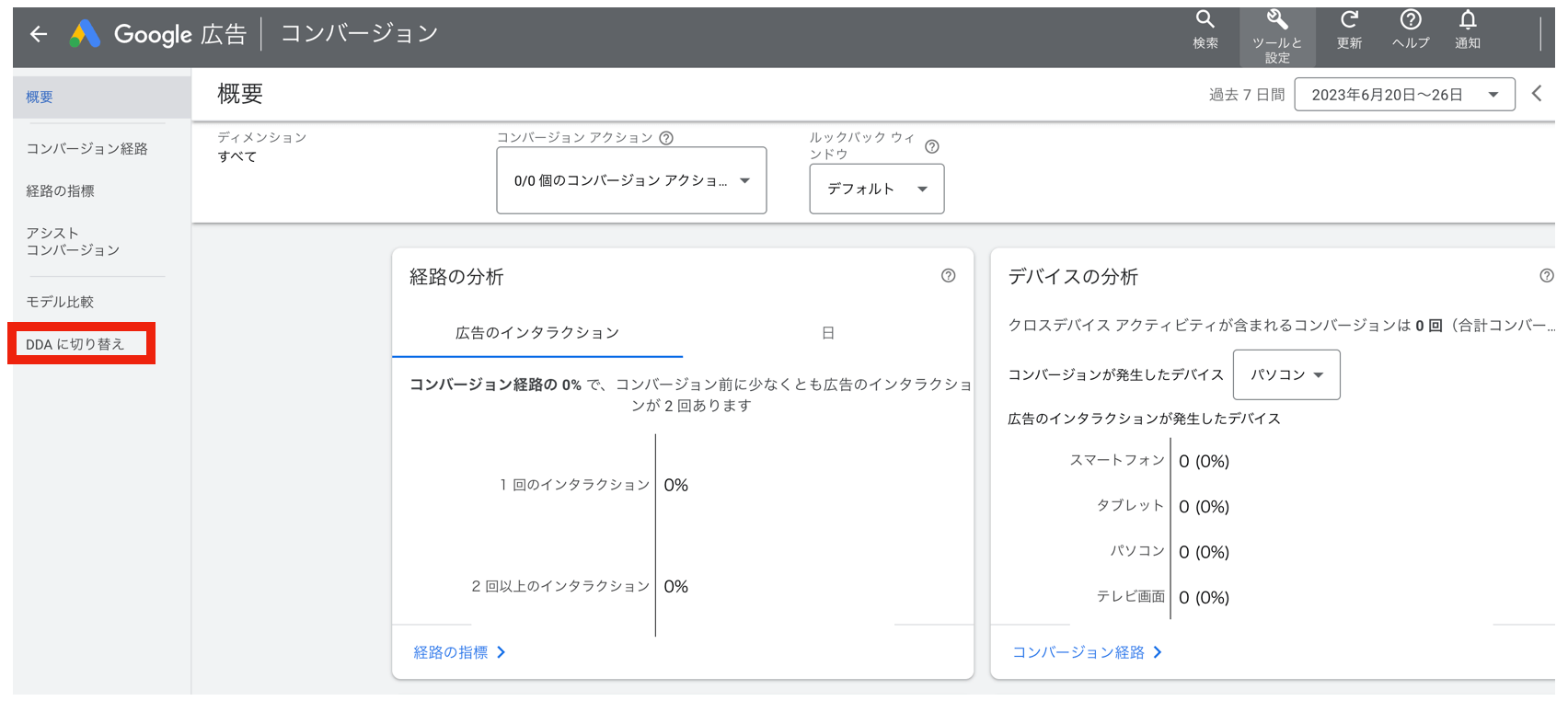The height and width of the screenshot is (701, 1568).
Task: Open Tools and settings (ツールと設定)
Action: click(x=1277, y=37)
